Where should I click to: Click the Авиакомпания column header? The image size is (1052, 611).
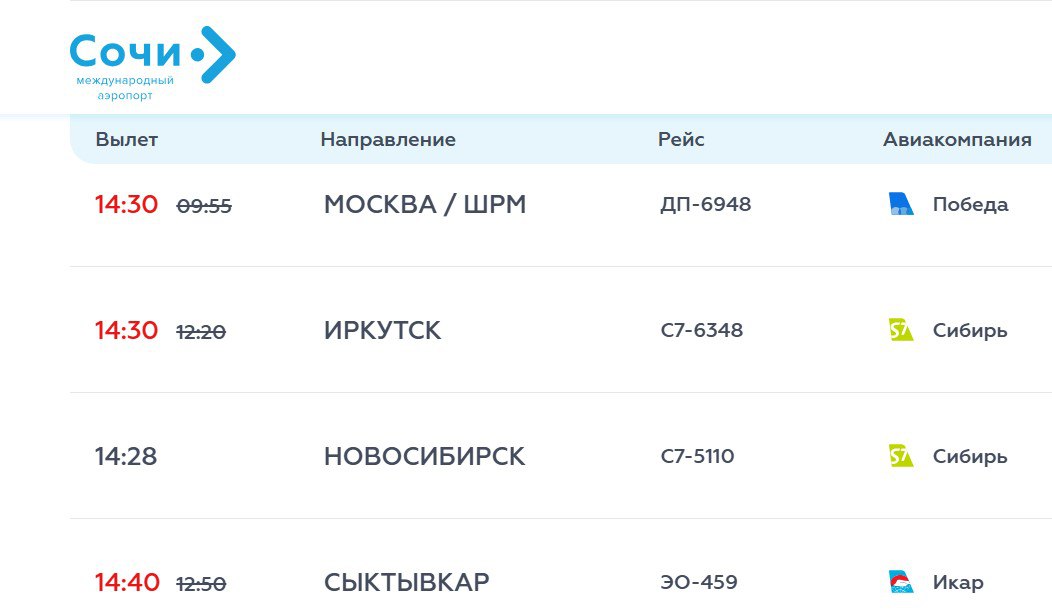pos(957,140)
